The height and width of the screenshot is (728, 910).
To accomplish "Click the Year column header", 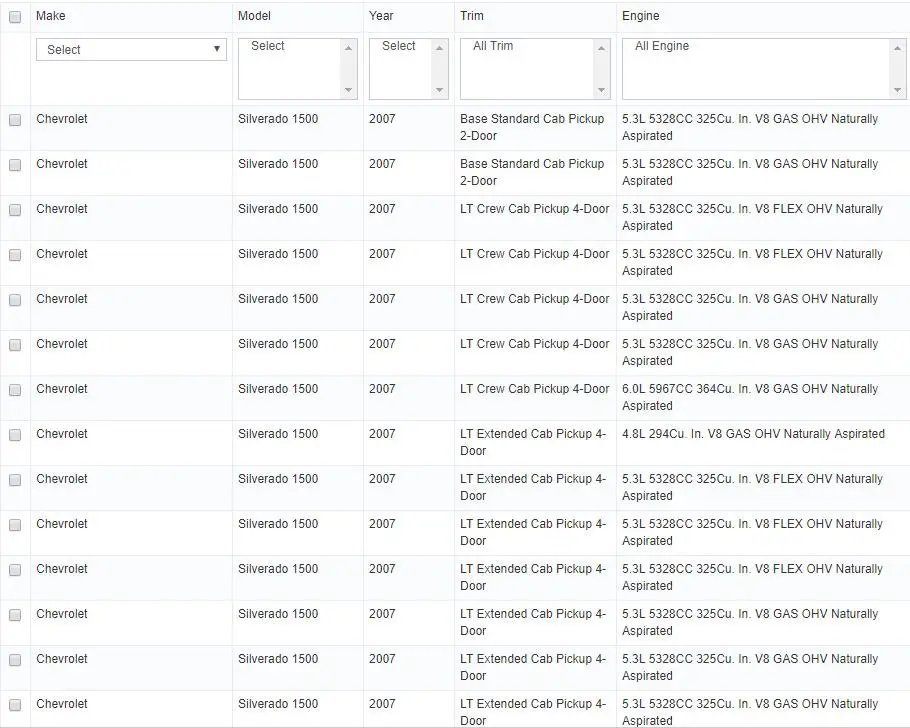I will (x=381, y=16).
